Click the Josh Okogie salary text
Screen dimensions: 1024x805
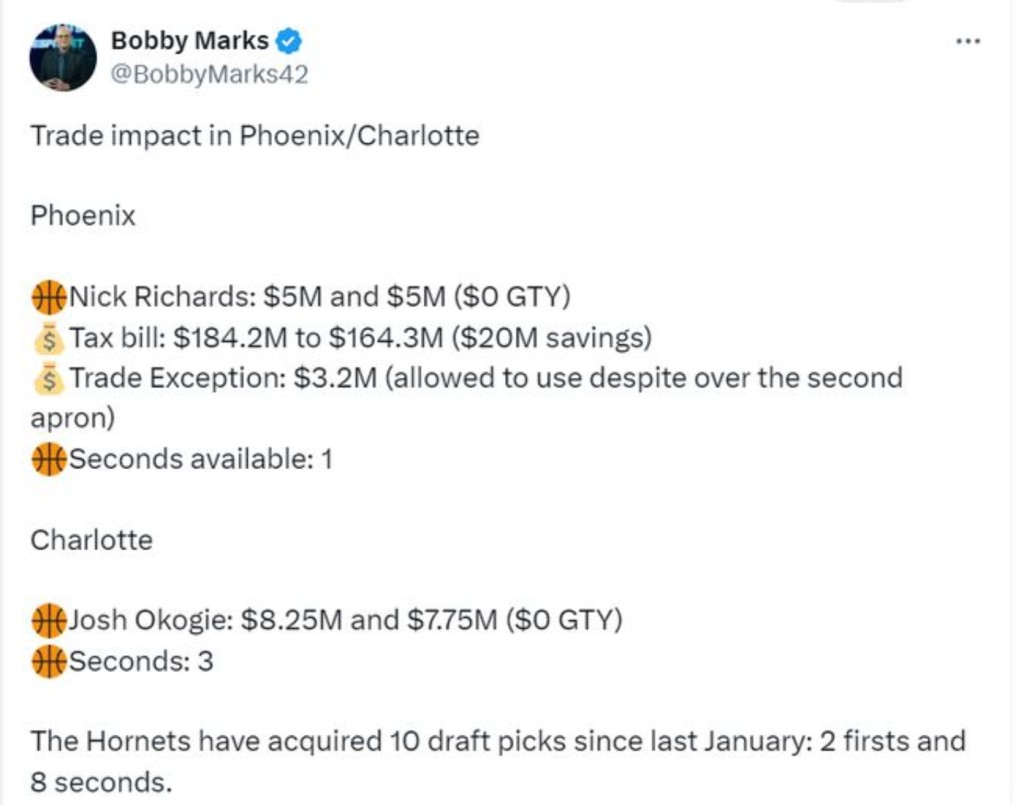345,621
